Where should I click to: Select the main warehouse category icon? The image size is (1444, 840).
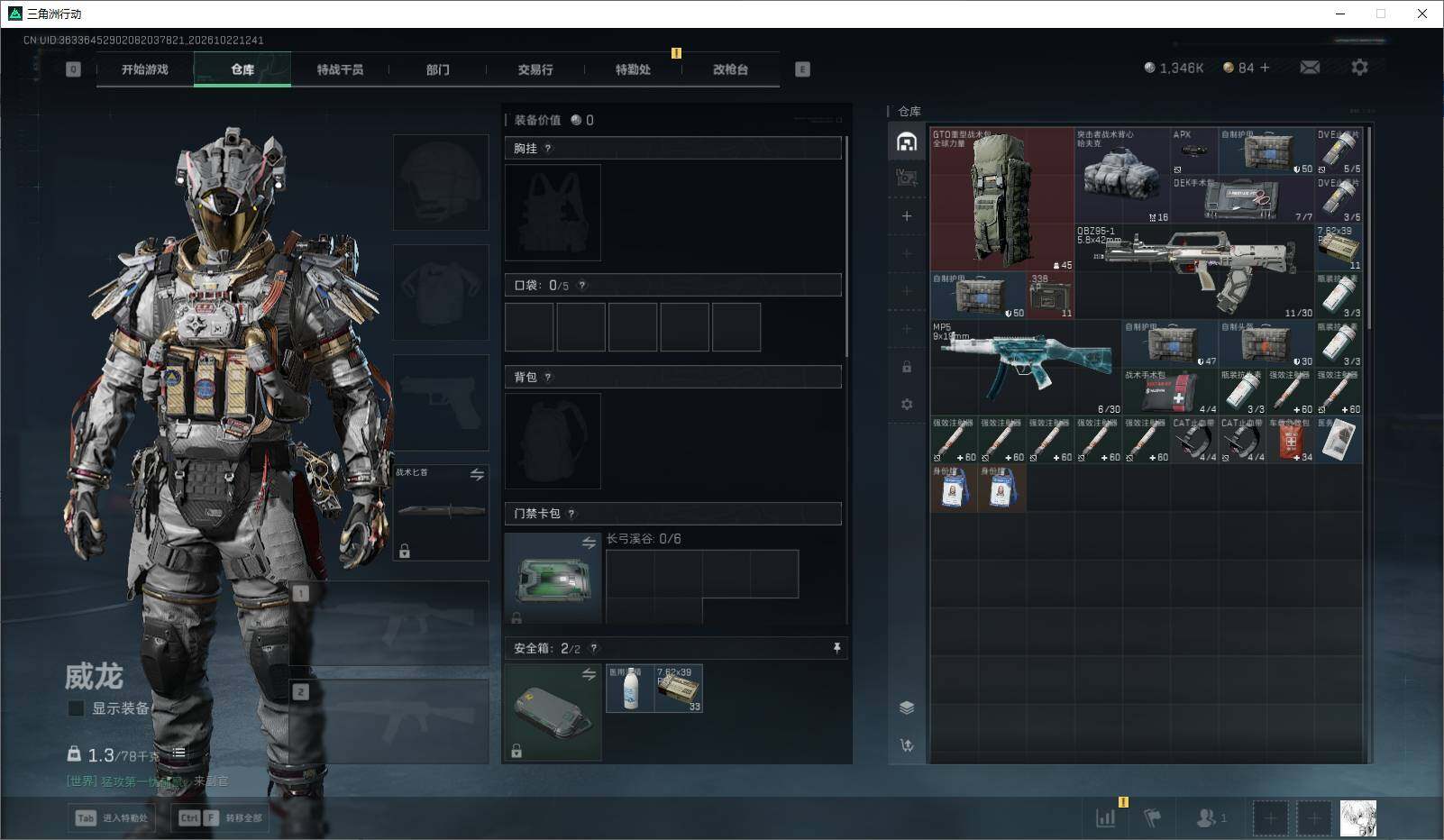point(907,142)
